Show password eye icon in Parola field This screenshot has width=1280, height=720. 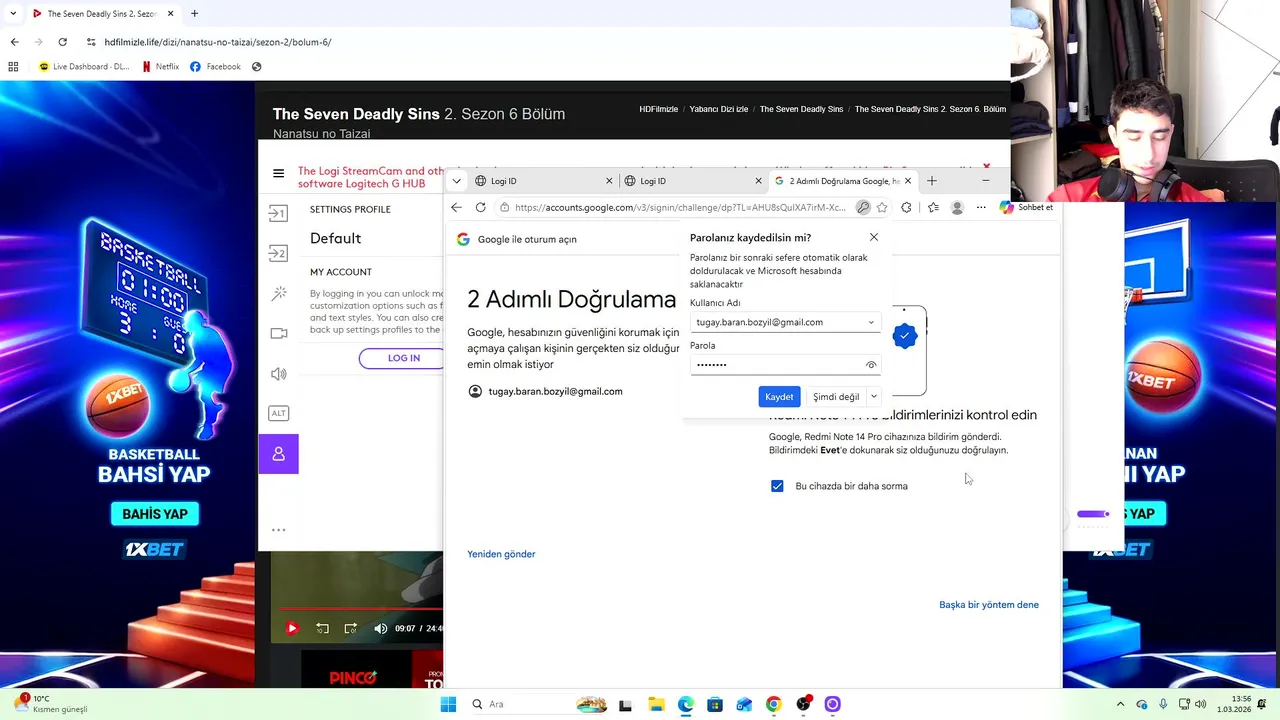(871, 365)
